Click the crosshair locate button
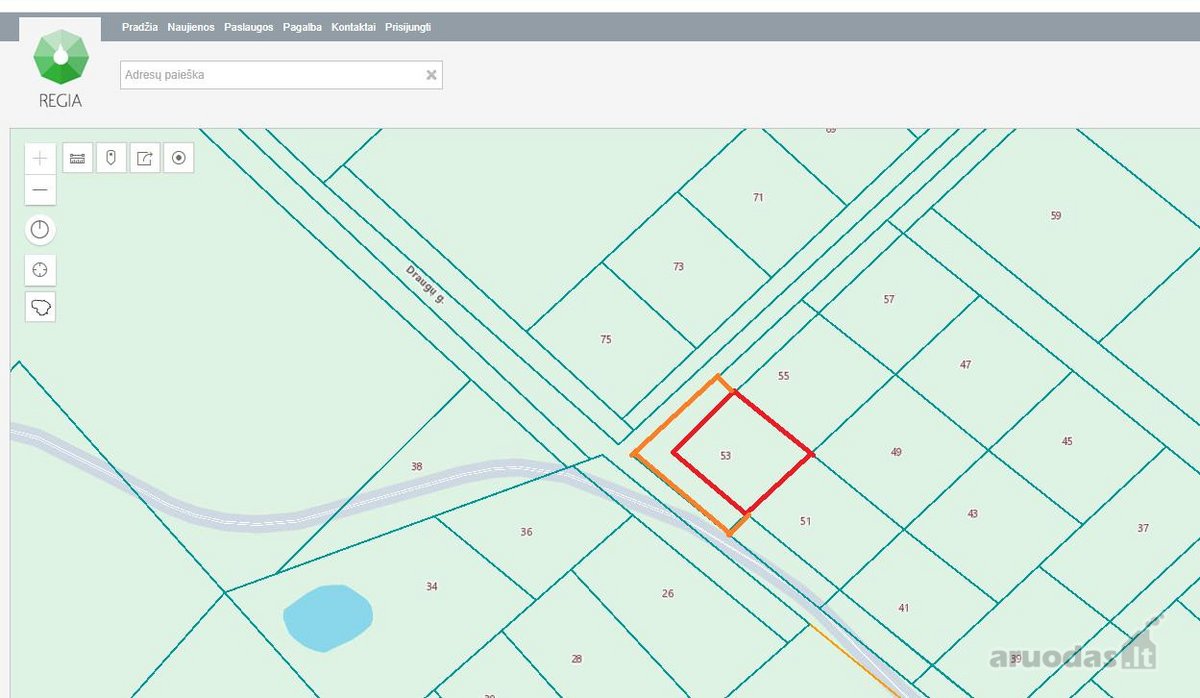This screenshot has width=1200, height=698. 40,269
